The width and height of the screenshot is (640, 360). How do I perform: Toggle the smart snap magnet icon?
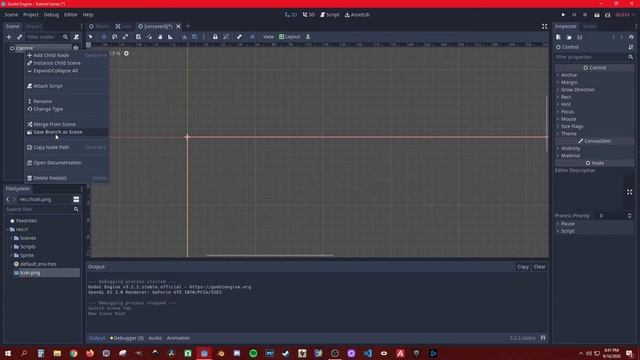[184, 37]
